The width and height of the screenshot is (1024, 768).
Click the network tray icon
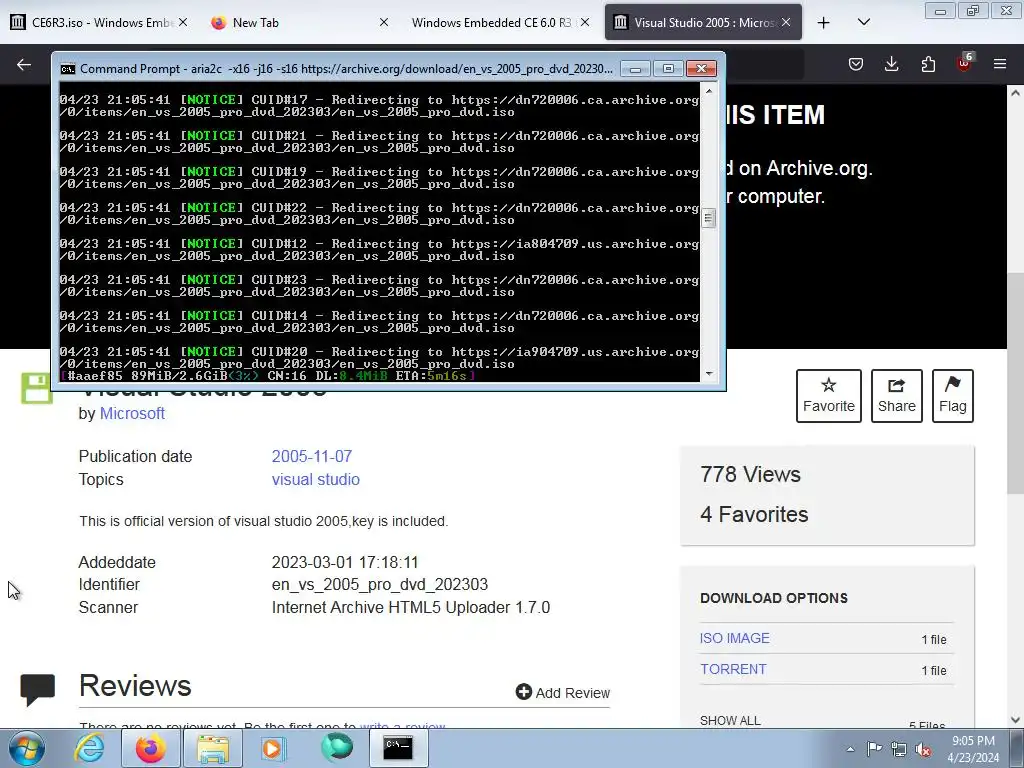pos(899,749)
